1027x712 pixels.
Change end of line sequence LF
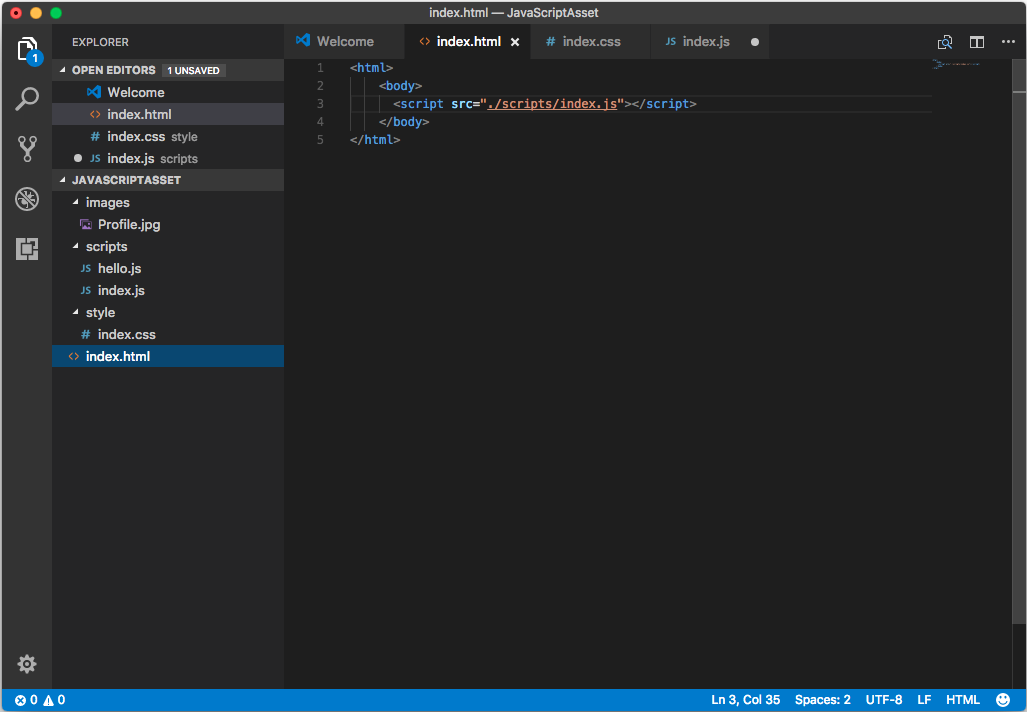click(x=924, y=700)
